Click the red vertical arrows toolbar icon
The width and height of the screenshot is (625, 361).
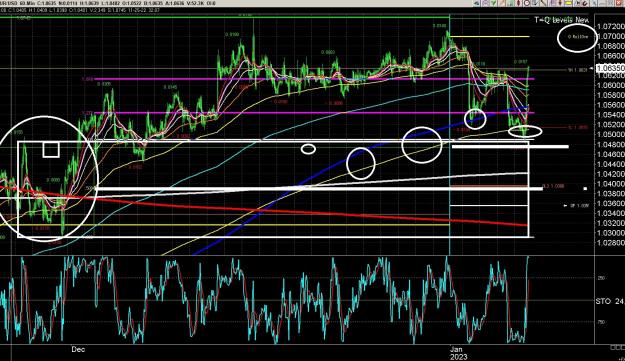pyautogui.click(x=518, y=3)
